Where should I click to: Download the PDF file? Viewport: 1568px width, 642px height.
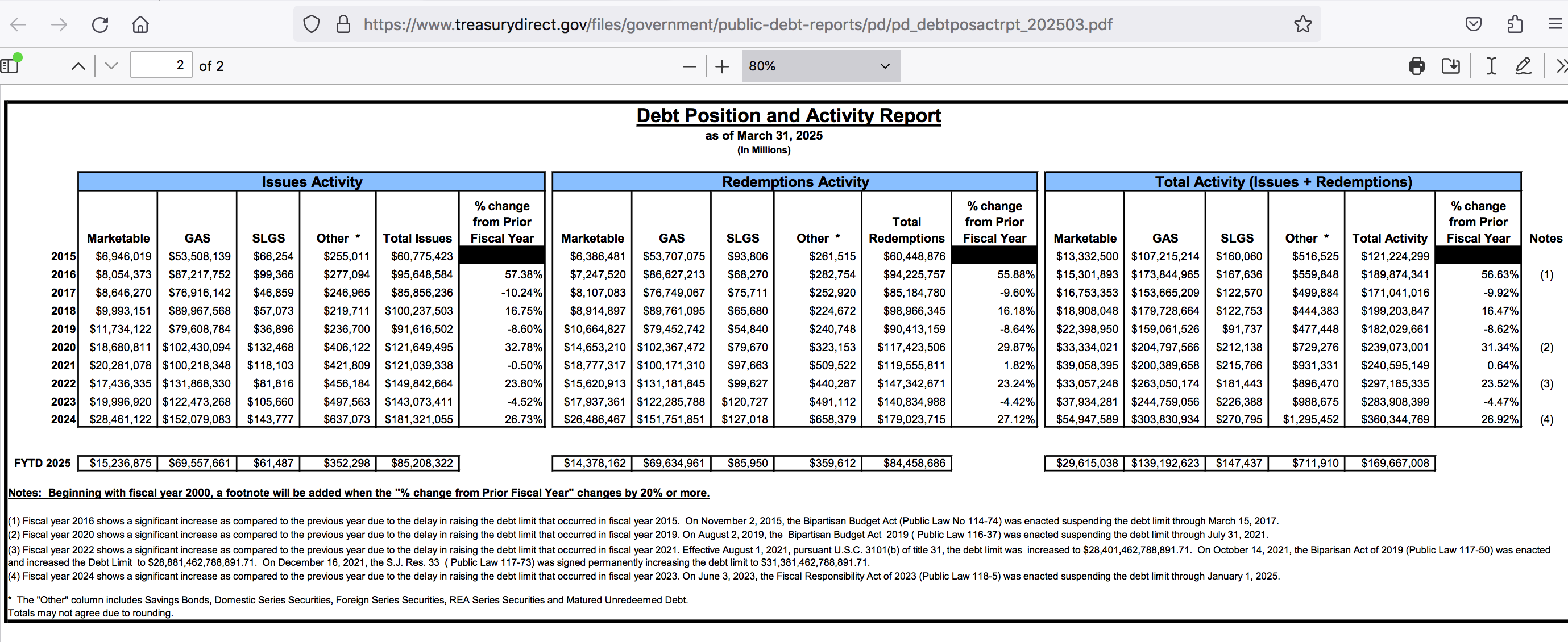click(x=1451, y=66)
